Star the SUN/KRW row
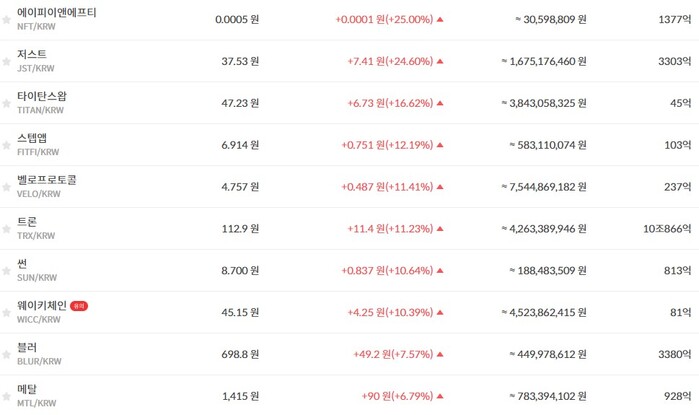 point(6,271)
